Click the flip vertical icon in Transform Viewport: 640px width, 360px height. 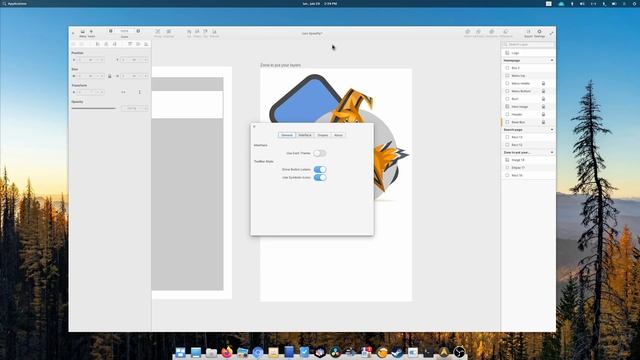(x=140, y=92)
